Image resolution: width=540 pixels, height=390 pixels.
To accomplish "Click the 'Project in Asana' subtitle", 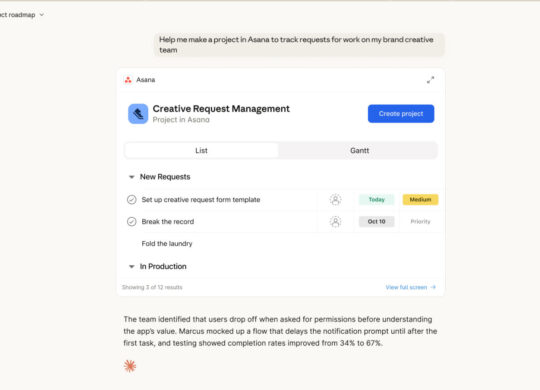I will click(181, 120).
